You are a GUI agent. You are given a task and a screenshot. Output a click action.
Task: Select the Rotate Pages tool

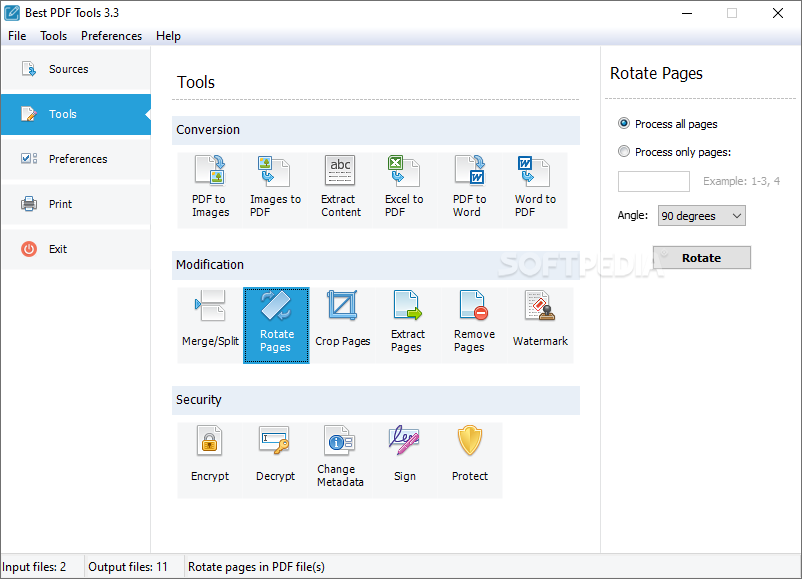click(276, 325)
